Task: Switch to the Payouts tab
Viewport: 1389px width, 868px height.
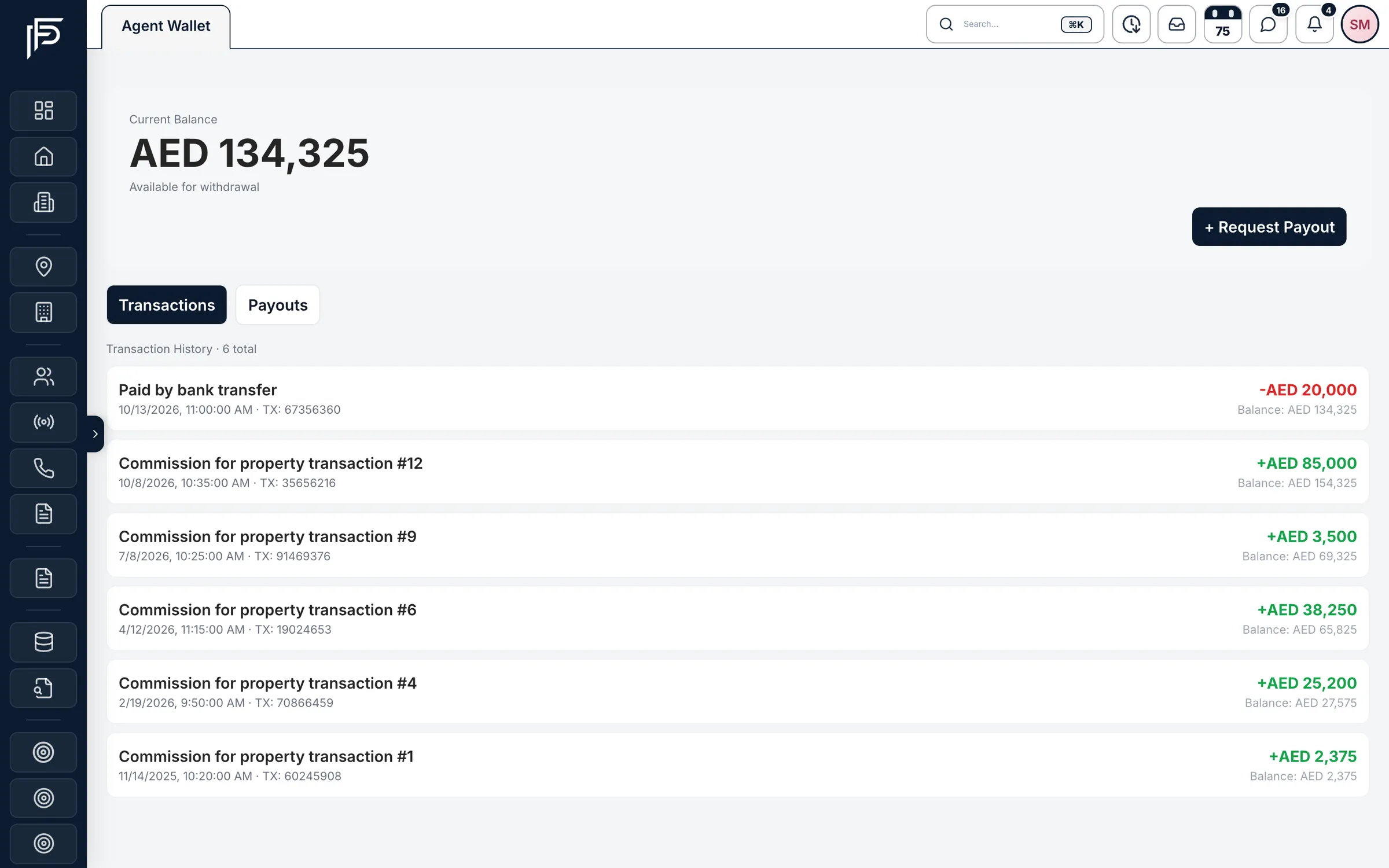Action: (x=278, y=305)
